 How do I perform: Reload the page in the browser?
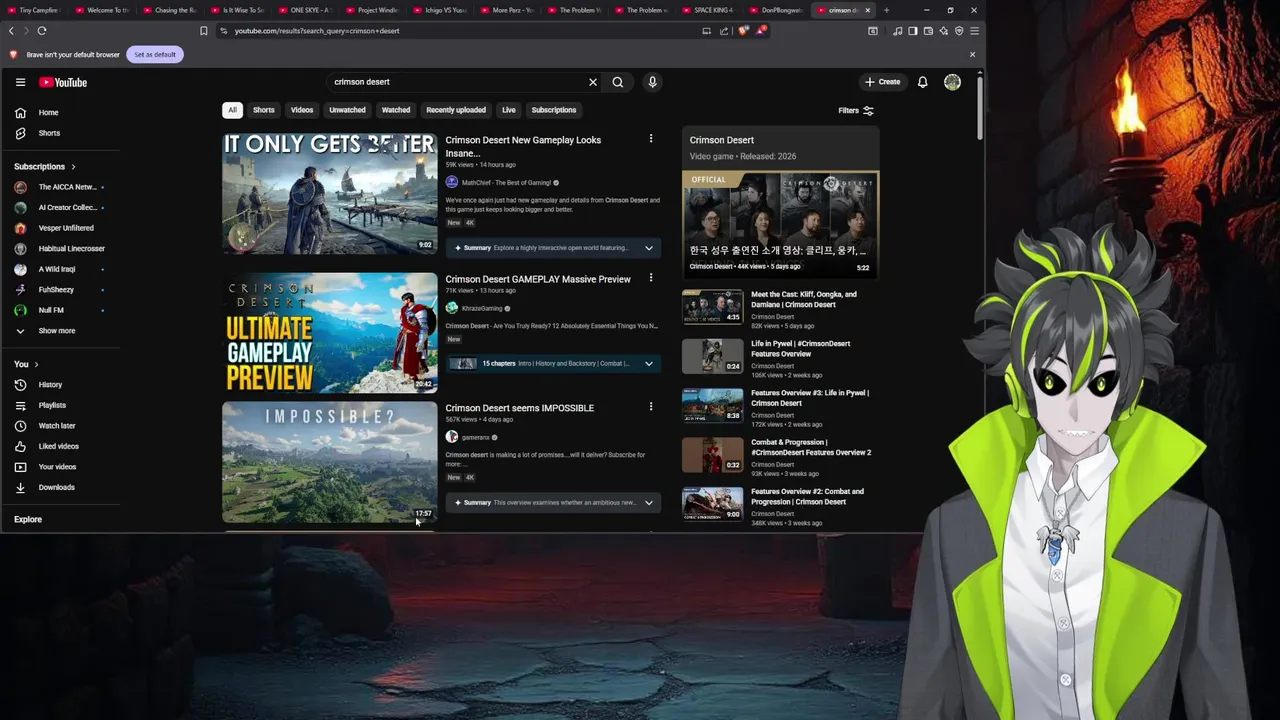point(42,31)
